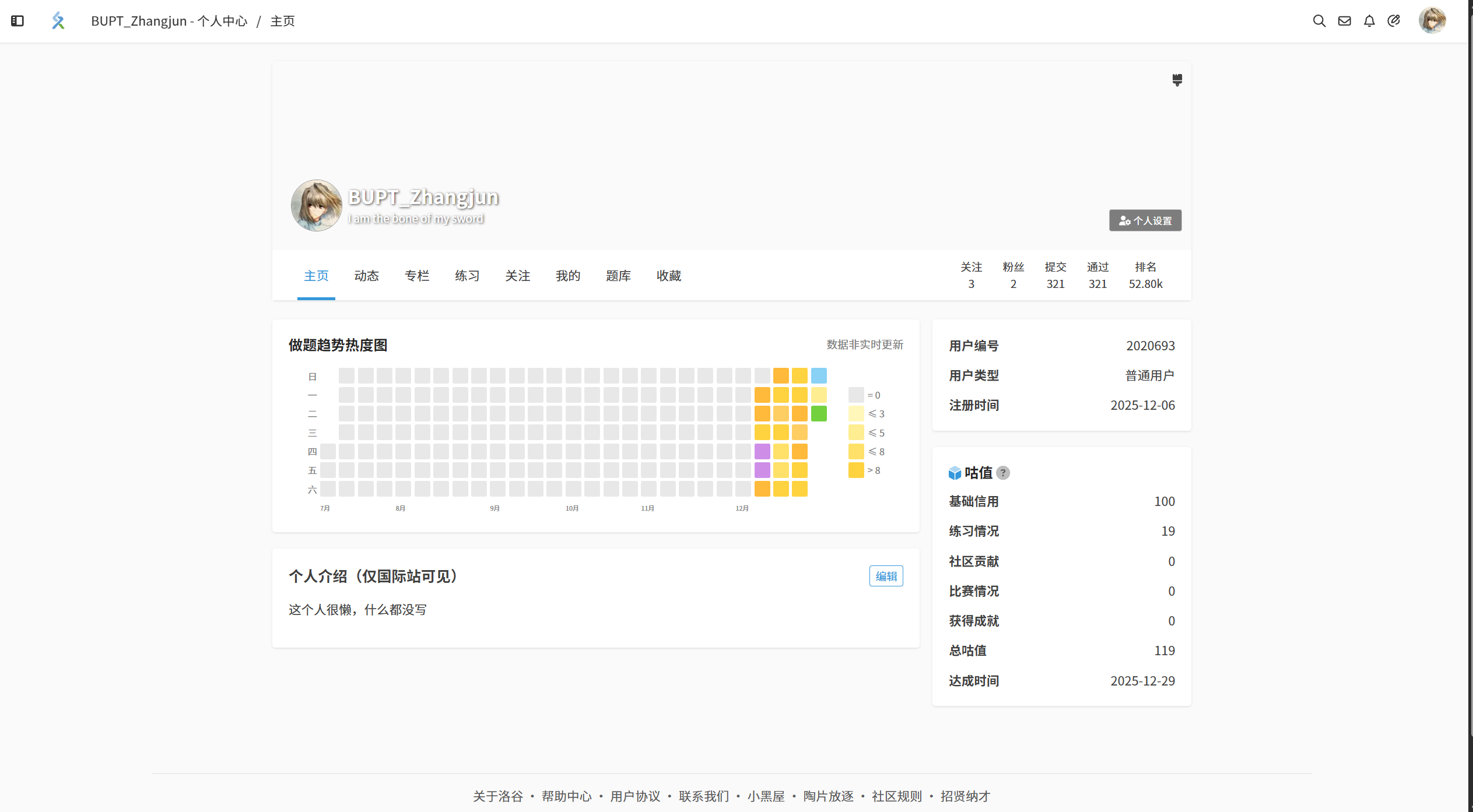Click the 咕值 help question mark

[1003, 473]
